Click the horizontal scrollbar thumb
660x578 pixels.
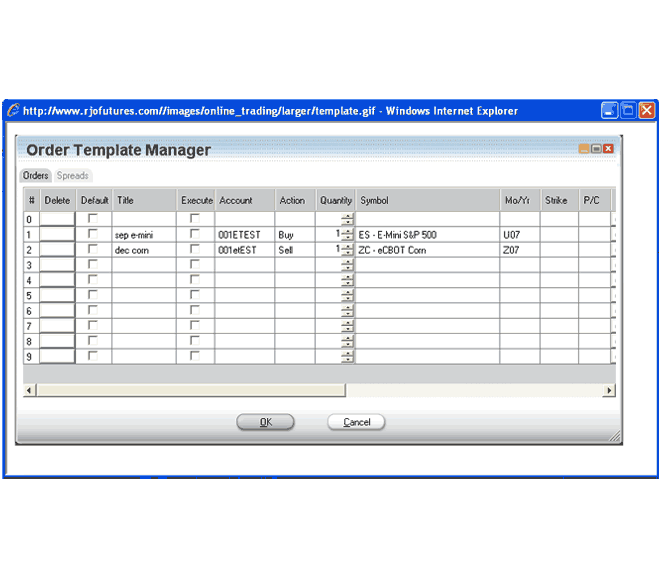coord(191,390)
